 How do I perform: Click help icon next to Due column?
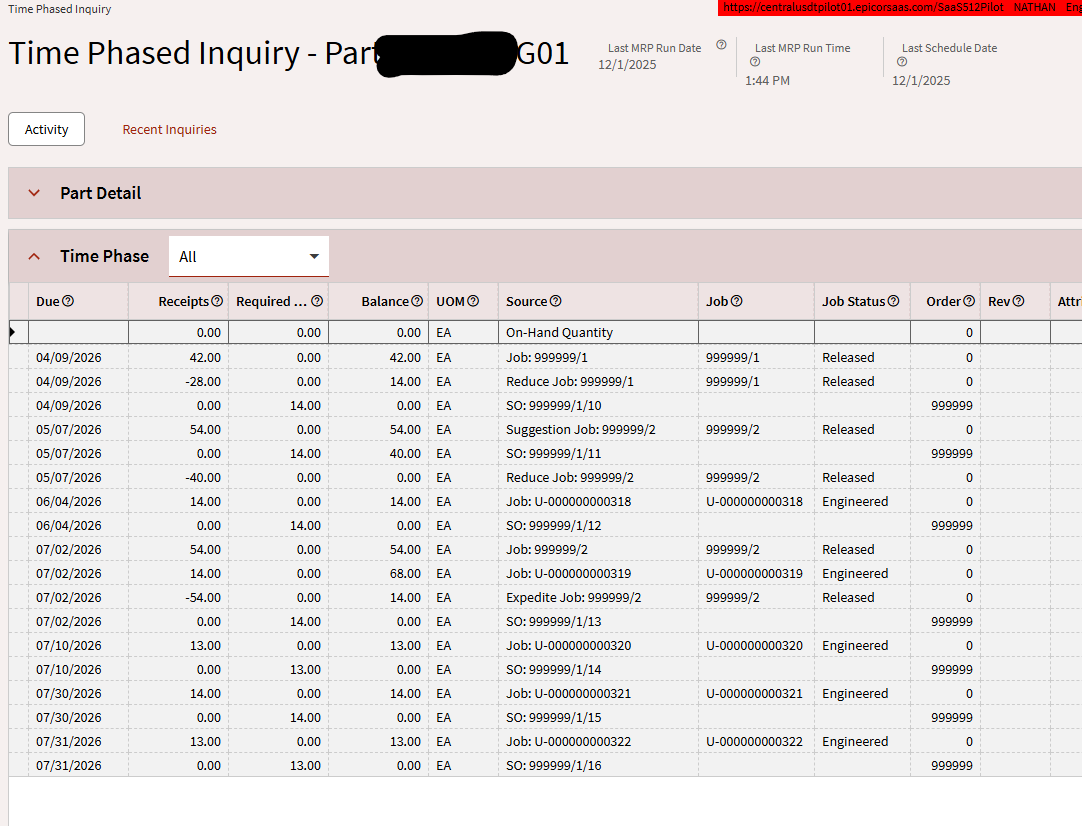[68, 301]
